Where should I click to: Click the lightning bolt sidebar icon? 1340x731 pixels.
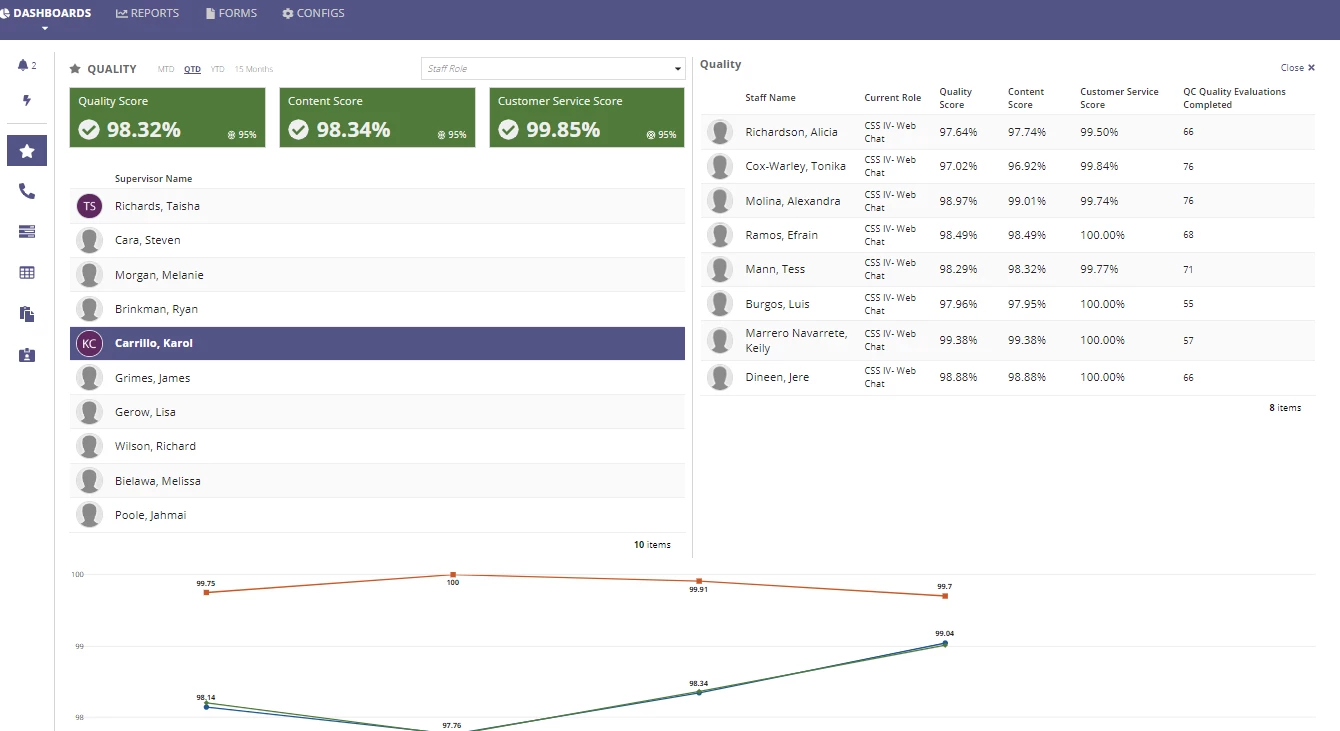click(x=27, y=100)
